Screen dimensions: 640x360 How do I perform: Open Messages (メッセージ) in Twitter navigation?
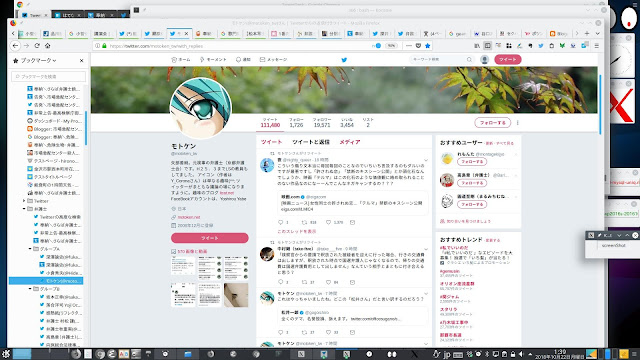pyautogui.click(x=273, y=60)
